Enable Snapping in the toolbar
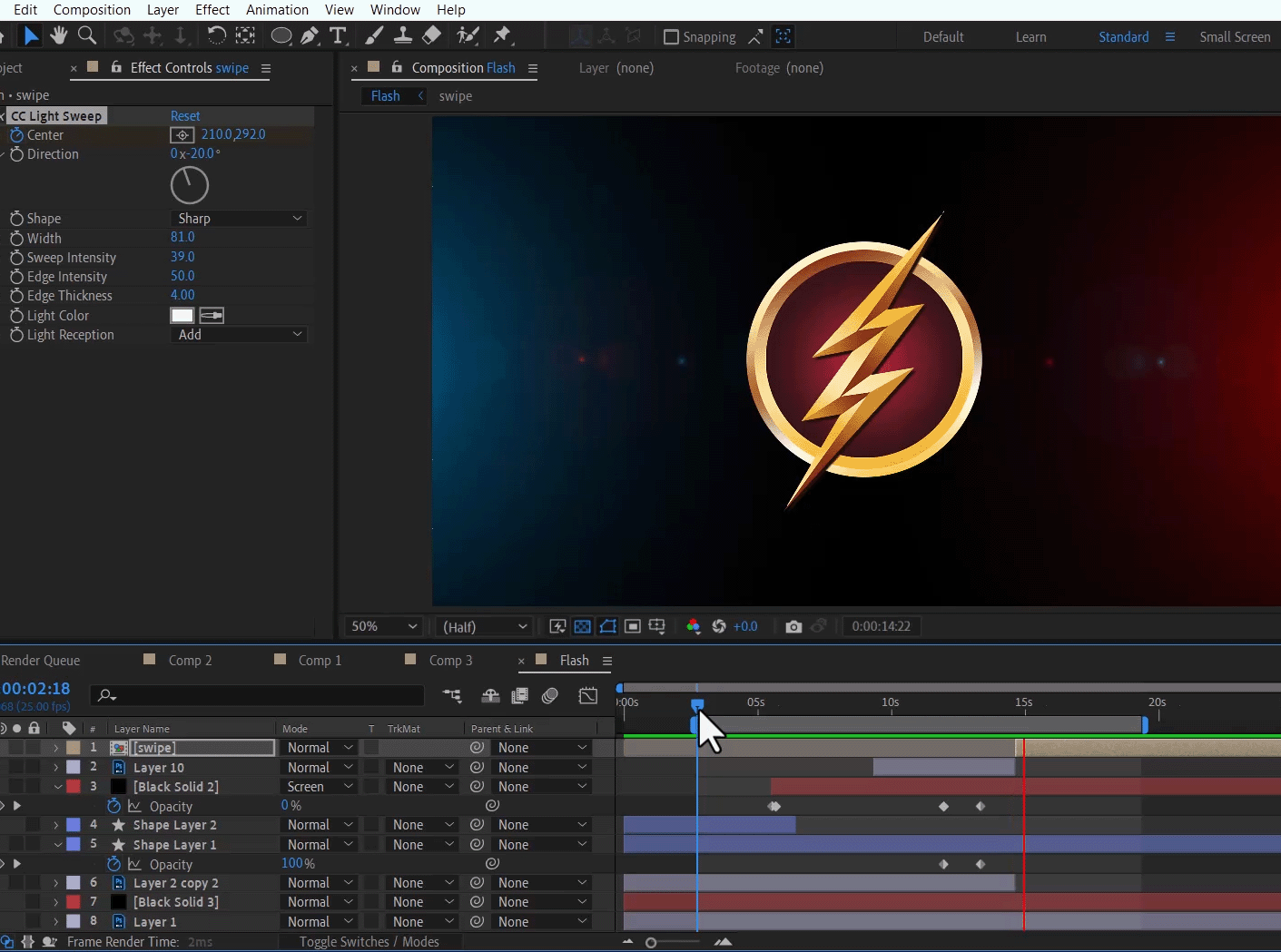 (x=671, y=37)
